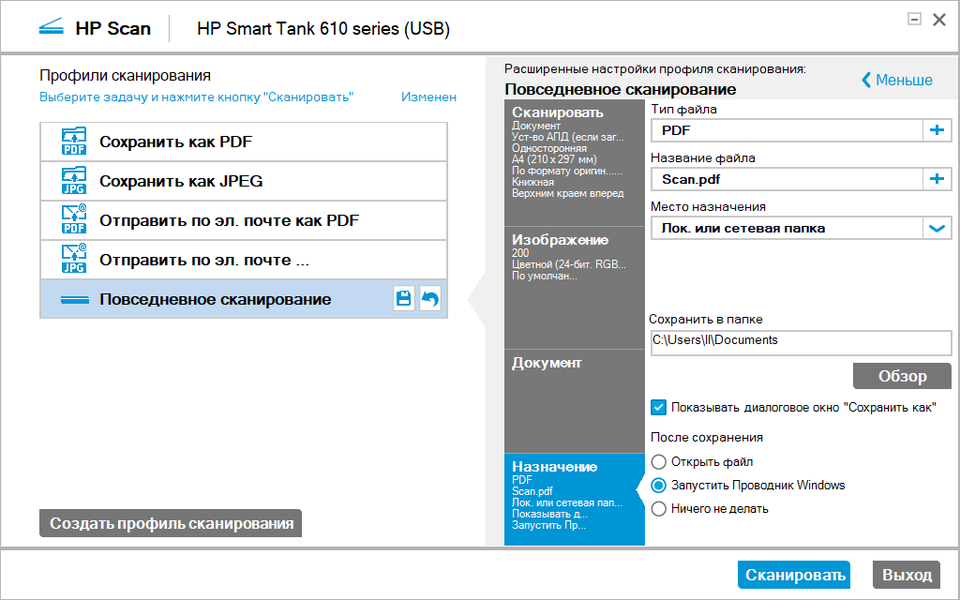Click the Email as PDF profile icon

[74, 220]
